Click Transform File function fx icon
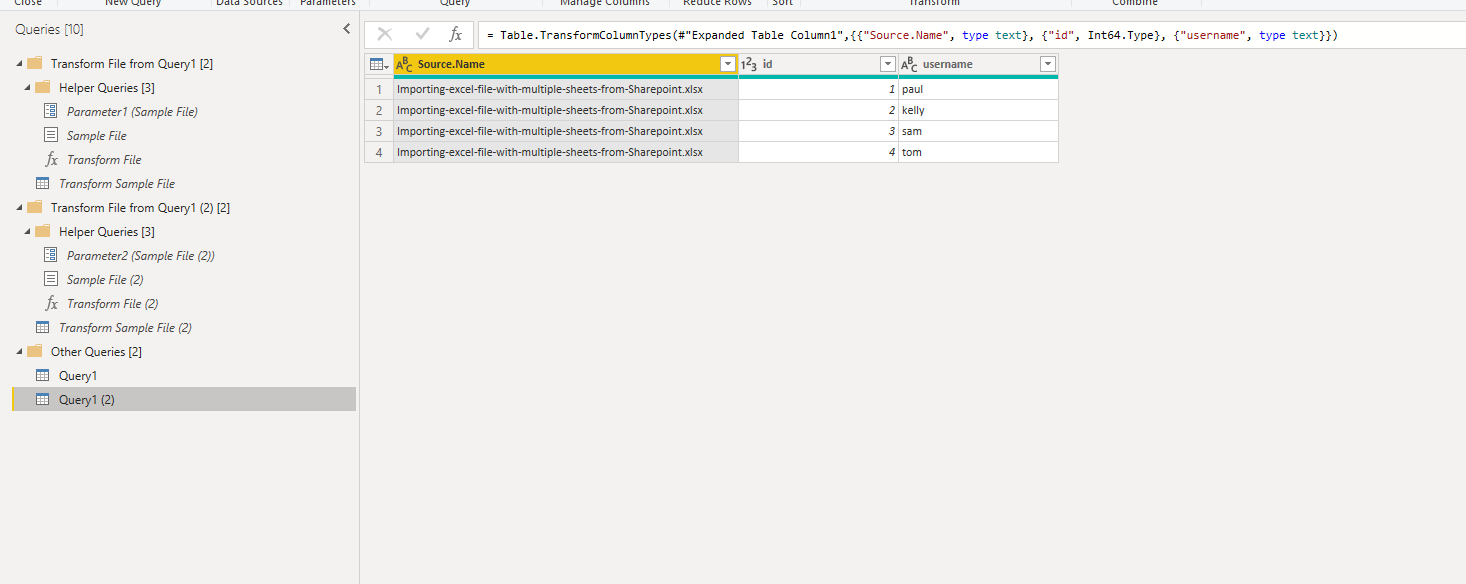 click(x=51, y=159)
